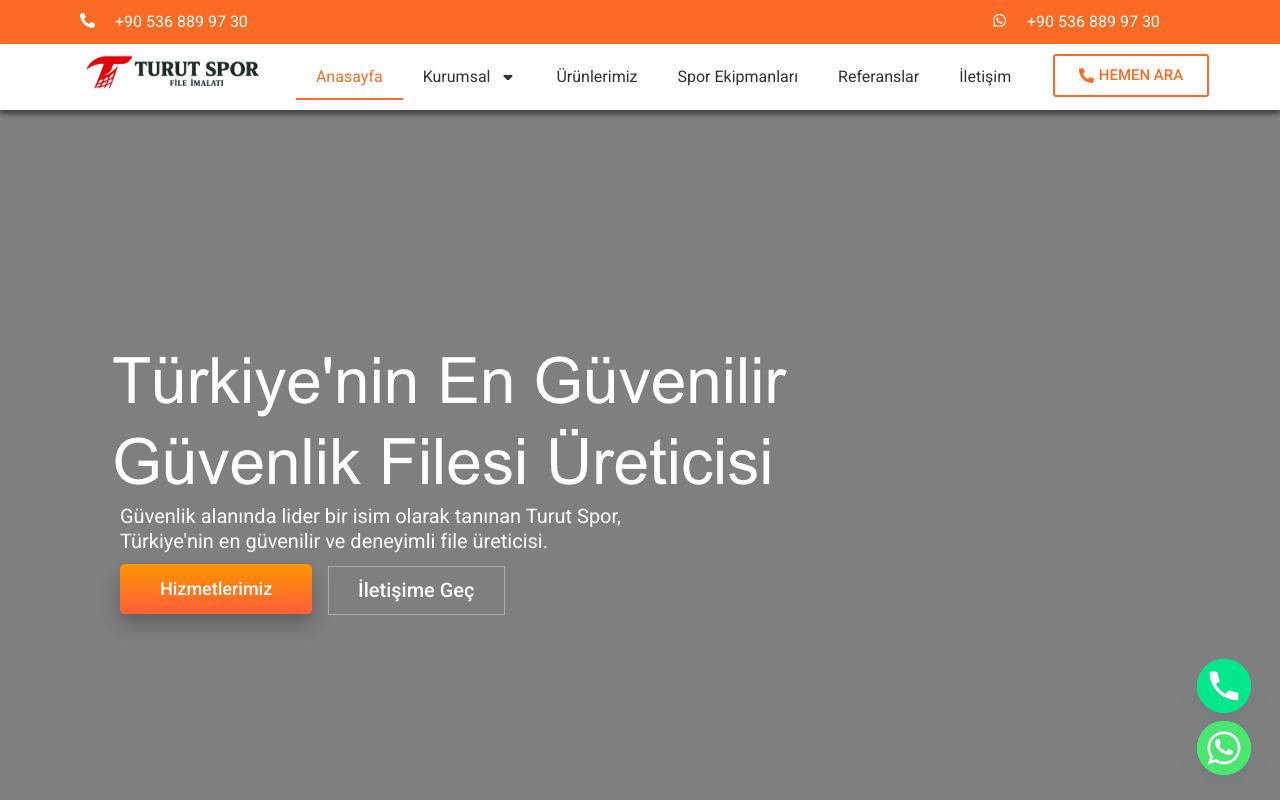Open Spor Ekipmanları page
Viewport: 1280px width, 800px height.
(738, 77)
